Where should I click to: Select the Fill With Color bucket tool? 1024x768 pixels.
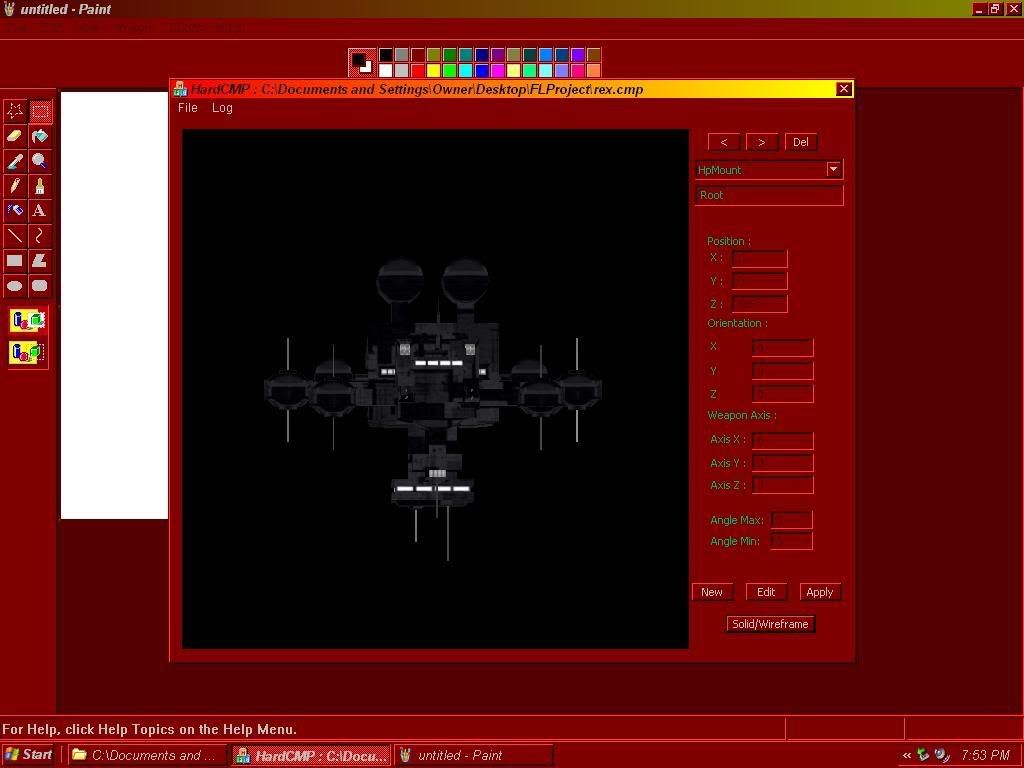(40, 136)
